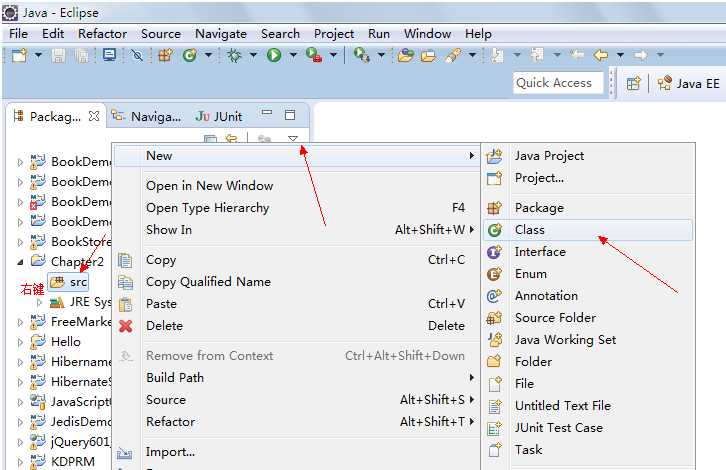The image size is (726, 470).
Task: Select Source Folder in the New submenu
Action: tap(588, 318)
